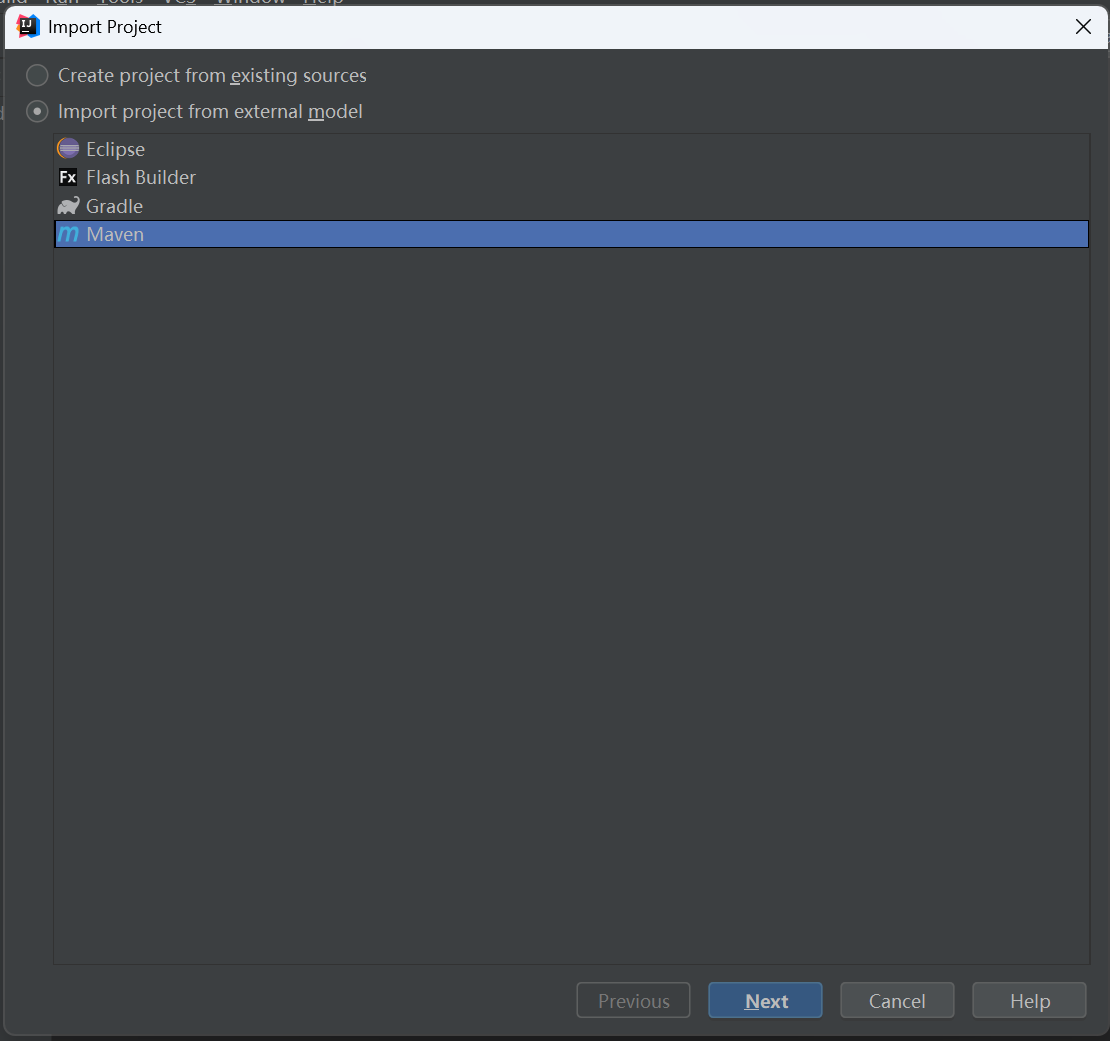Screen dimensions: 1110x1041
Task: Proceed with the Next button
Action: (765, 1001)
